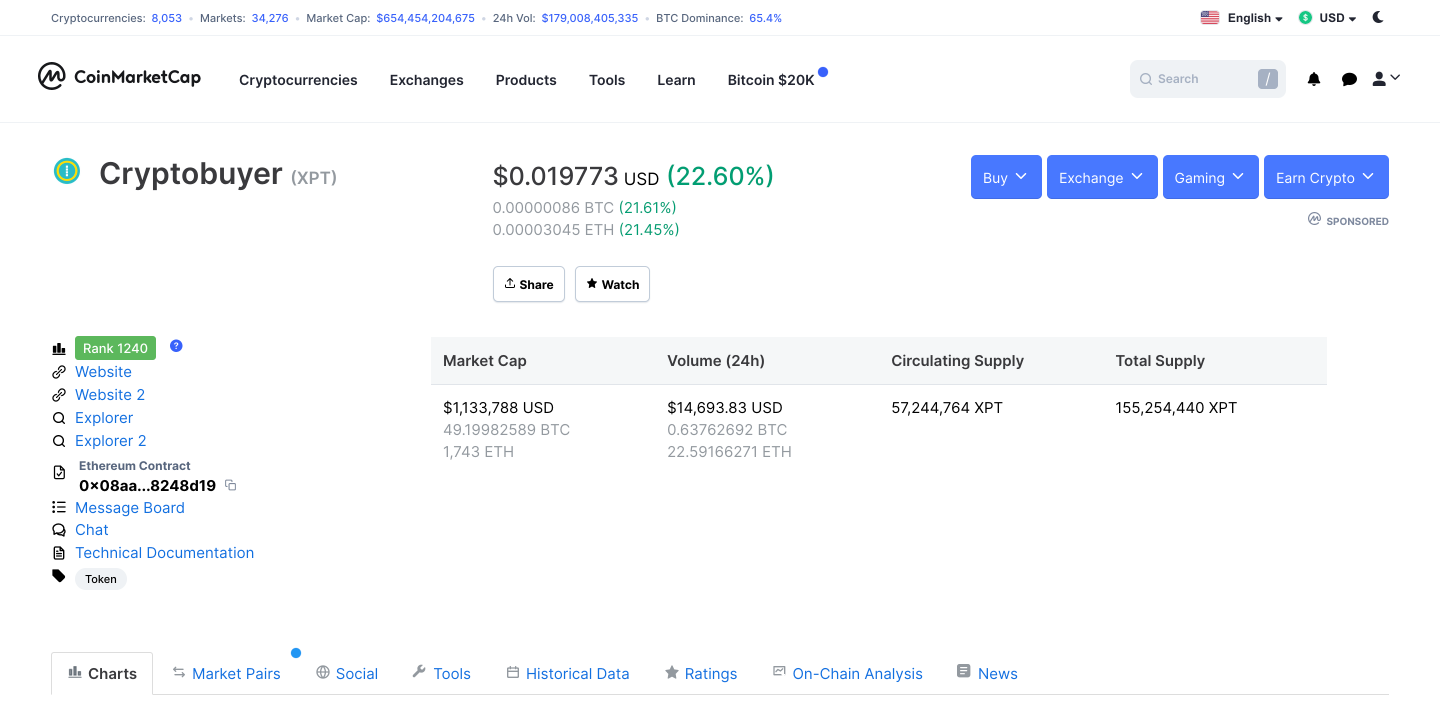Expand the Buy dropdown button
Viewport: 1440px width, 705px height.
(1006, 177)
